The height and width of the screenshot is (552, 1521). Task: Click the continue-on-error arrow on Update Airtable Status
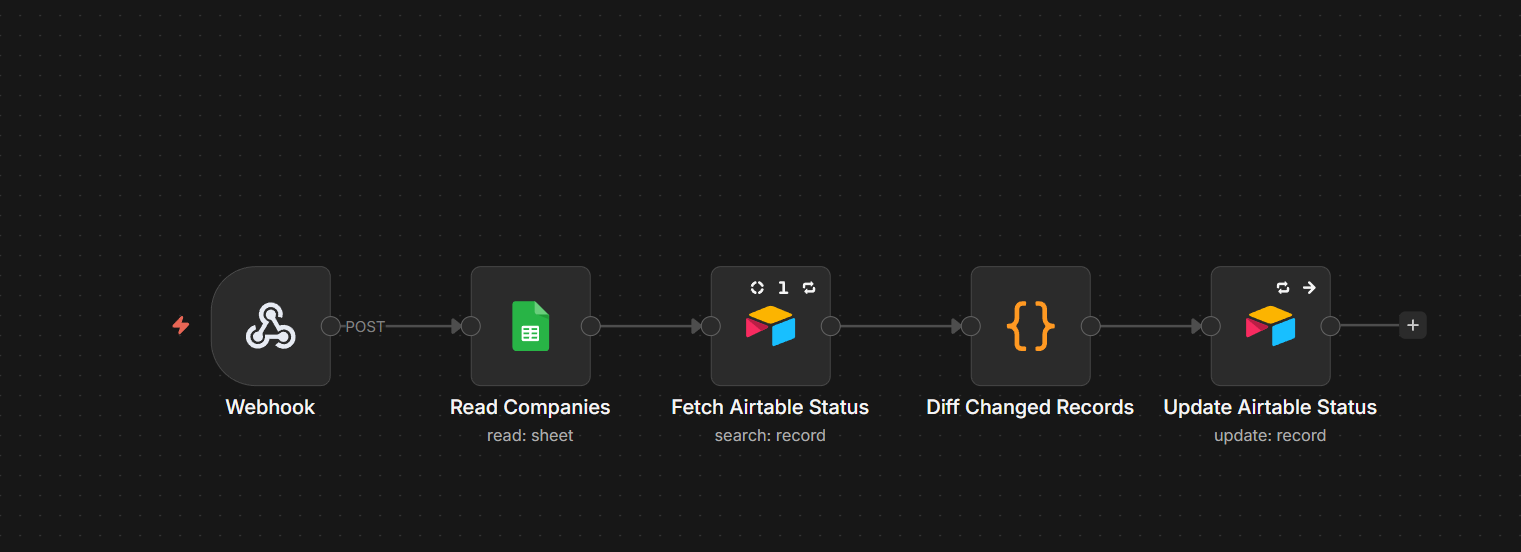point(1309,288)
